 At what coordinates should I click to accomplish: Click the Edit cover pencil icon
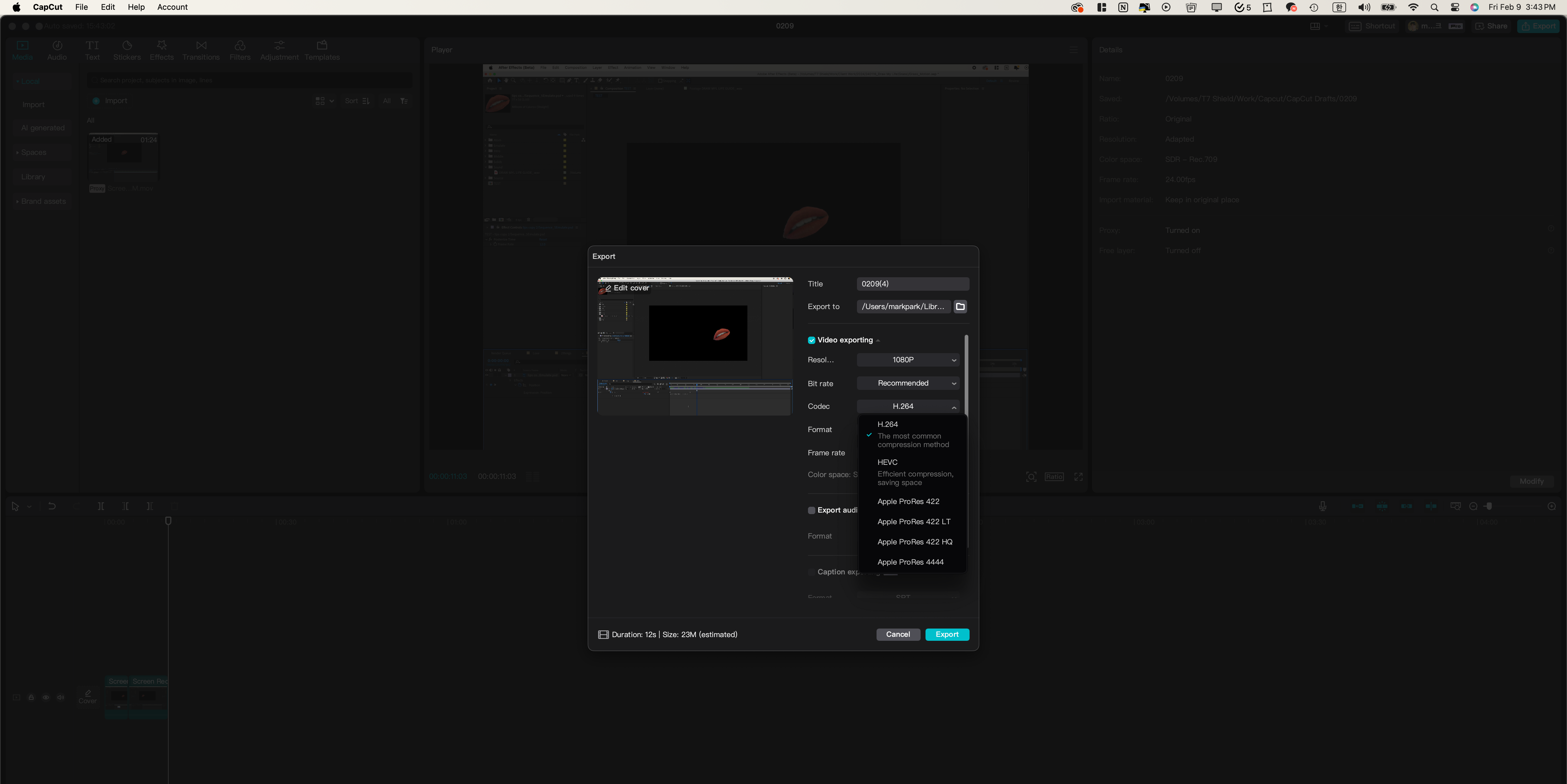[608, 288]
